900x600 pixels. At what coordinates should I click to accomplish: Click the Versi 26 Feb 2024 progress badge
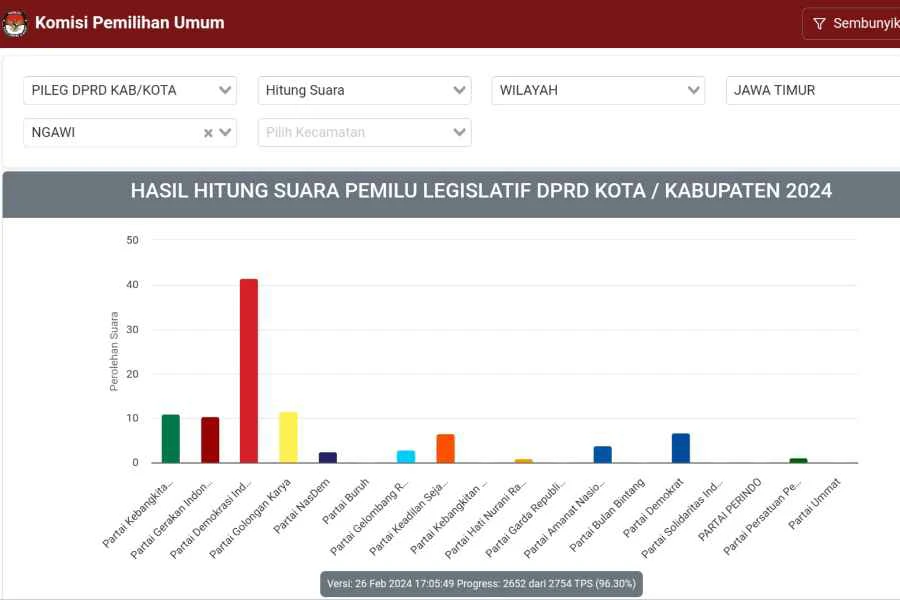point(482,584)
